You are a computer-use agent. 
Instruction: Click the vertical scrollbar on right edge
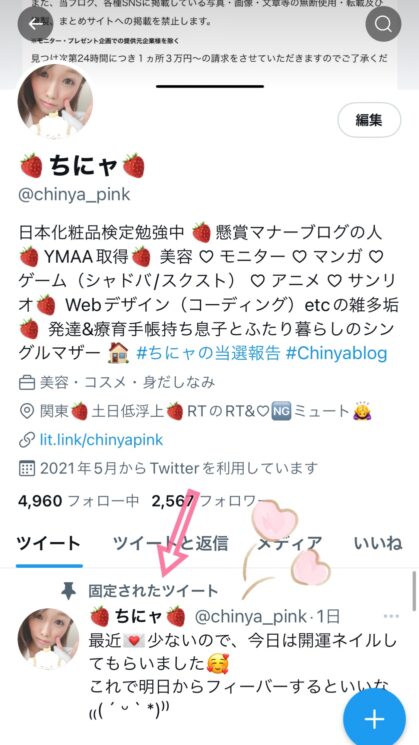tap(414, 590)
